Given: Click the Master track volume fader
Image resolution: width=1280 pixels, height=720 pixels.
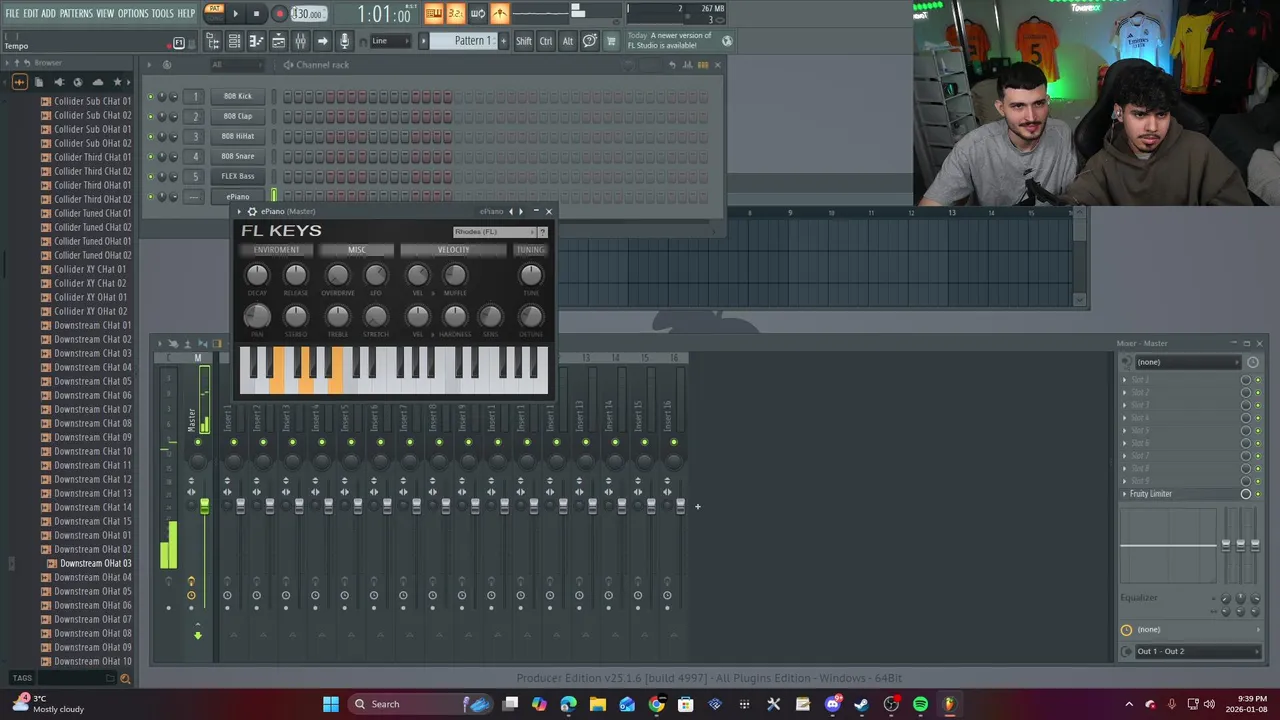Looking at the screenshot, I should coord(204,507).
